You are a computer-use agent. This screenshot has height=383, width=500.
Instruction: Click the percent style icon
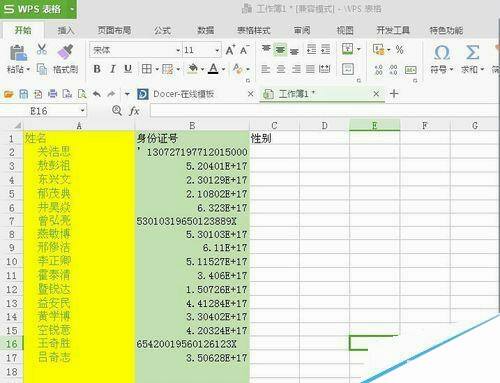point(399,50)
